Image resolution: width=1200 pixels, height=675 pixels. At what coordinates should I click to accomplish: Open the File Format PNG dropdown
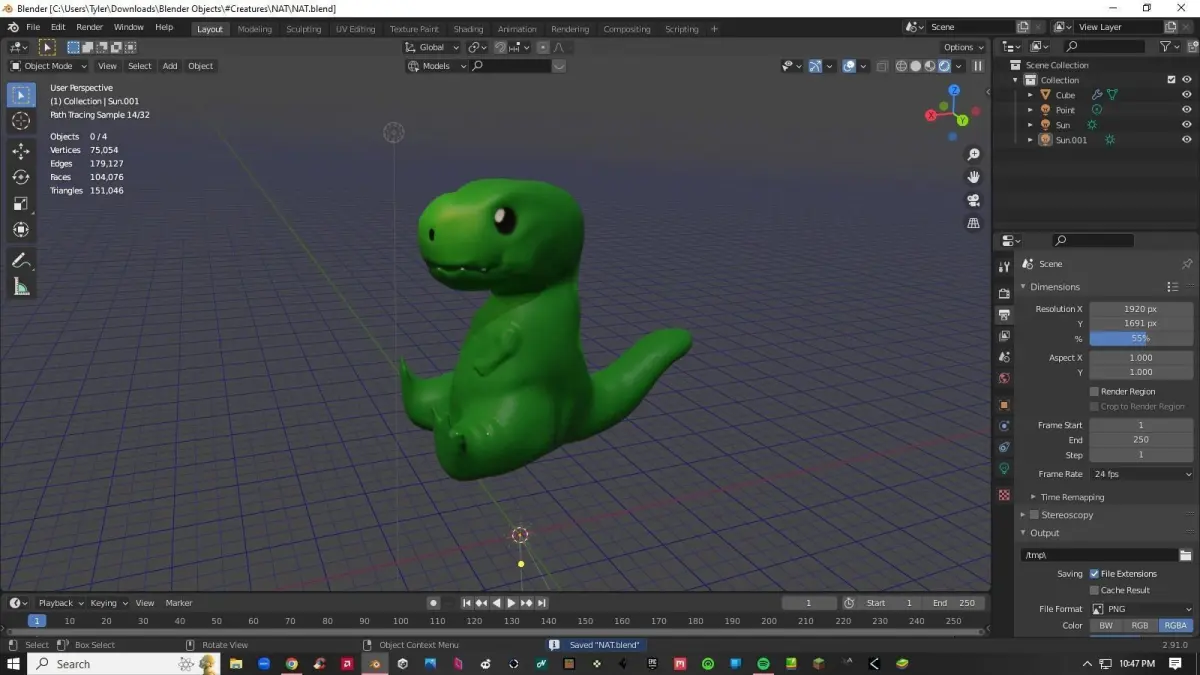coord(1141,609)
